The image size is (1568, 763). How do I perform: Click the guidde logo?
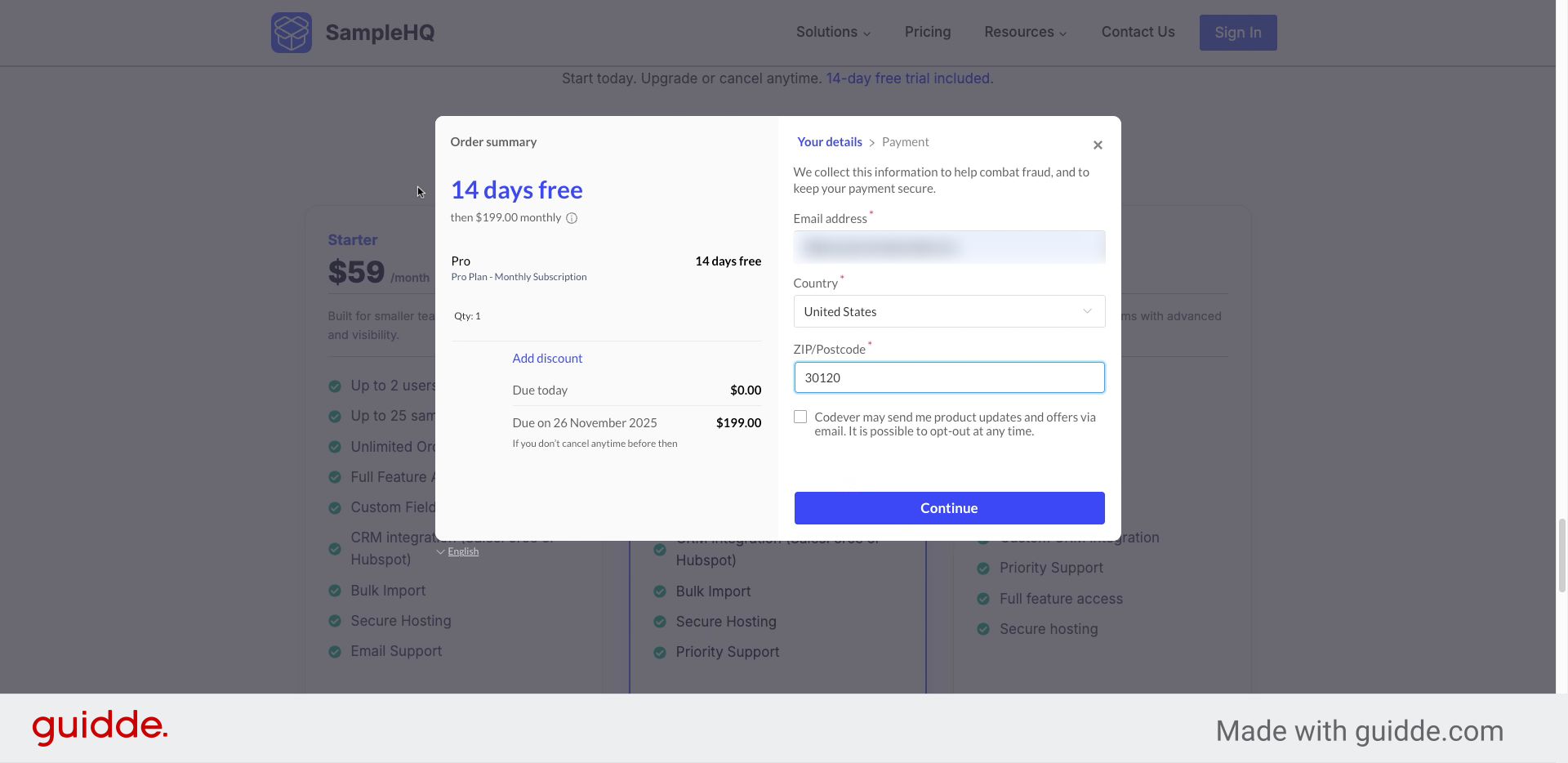click(100, 727)
